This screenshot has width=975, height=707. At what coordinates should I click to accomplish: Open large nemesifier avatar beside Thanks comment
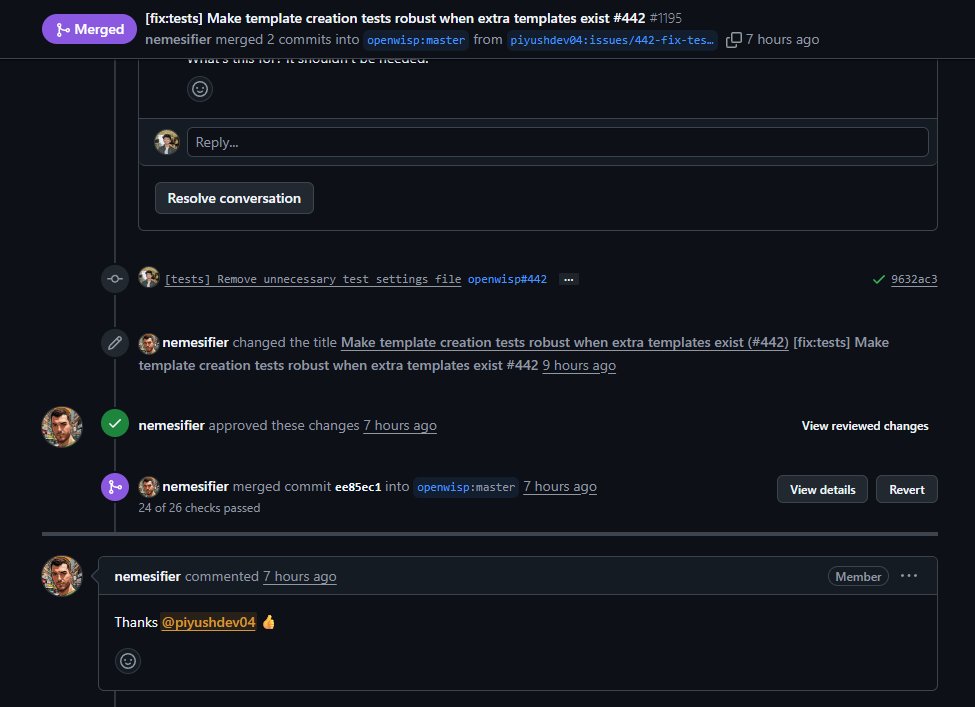[x=62, y=576]
